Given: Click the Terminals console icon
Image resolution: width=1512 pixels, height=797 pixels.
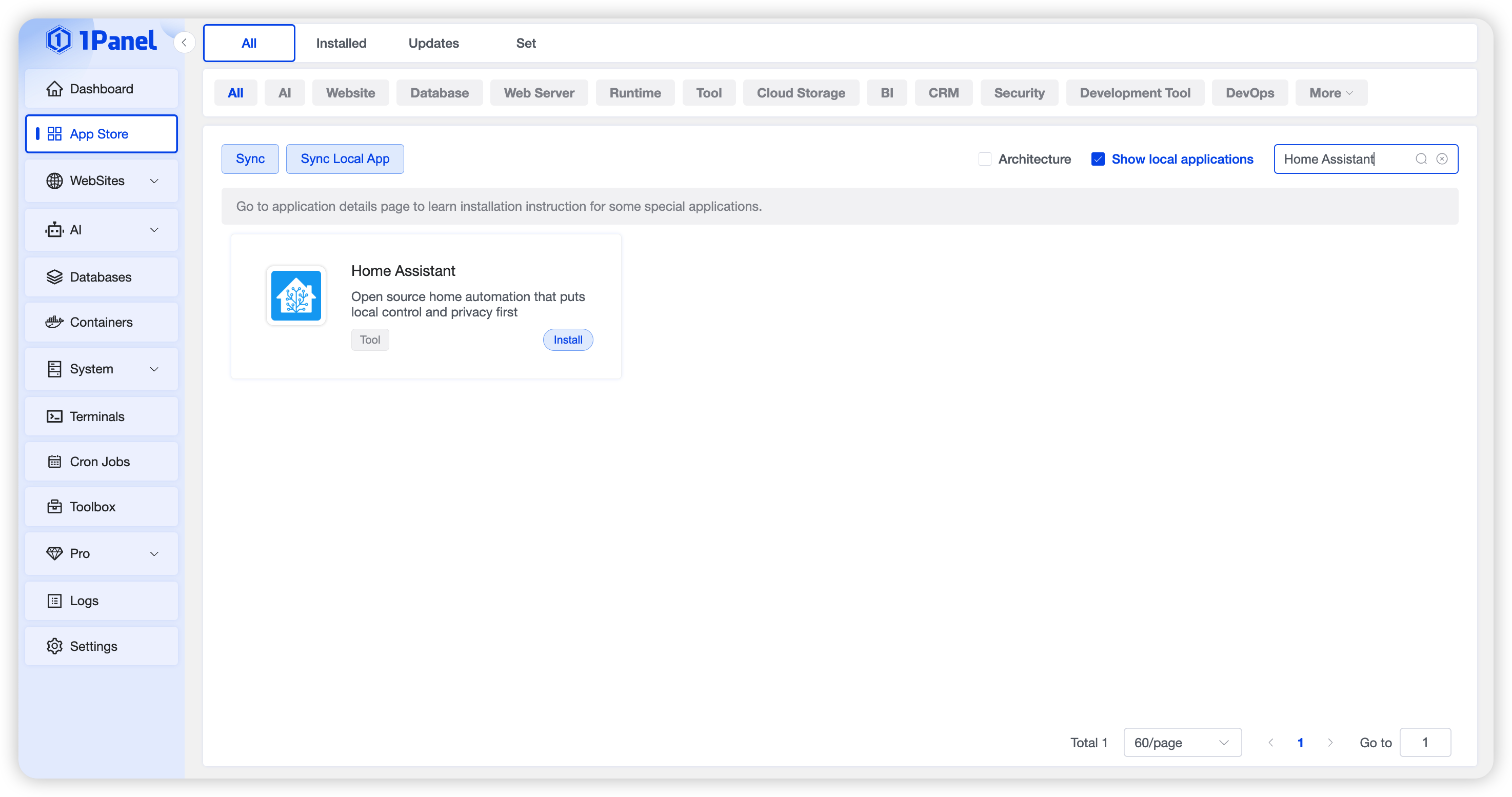Looking at the screenshot, I should tap(54, 416).
